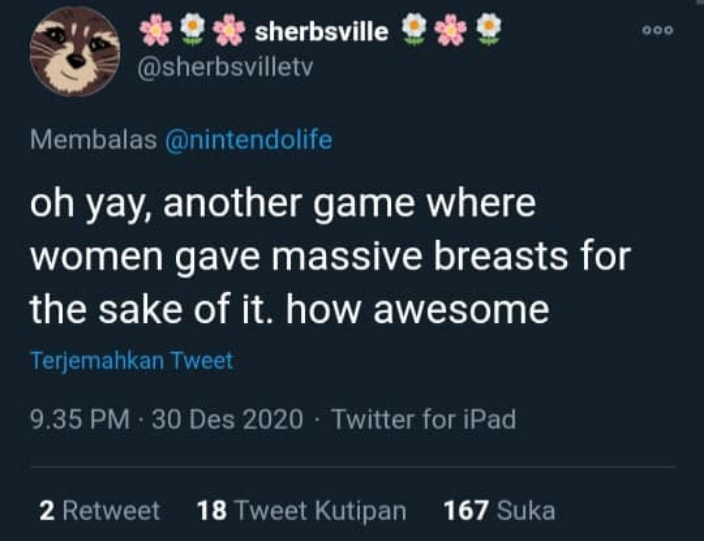Viewport: 704px width, 541px height.
Task: Click the first pink blossom emoji before the name
Action: coord(156,31)
